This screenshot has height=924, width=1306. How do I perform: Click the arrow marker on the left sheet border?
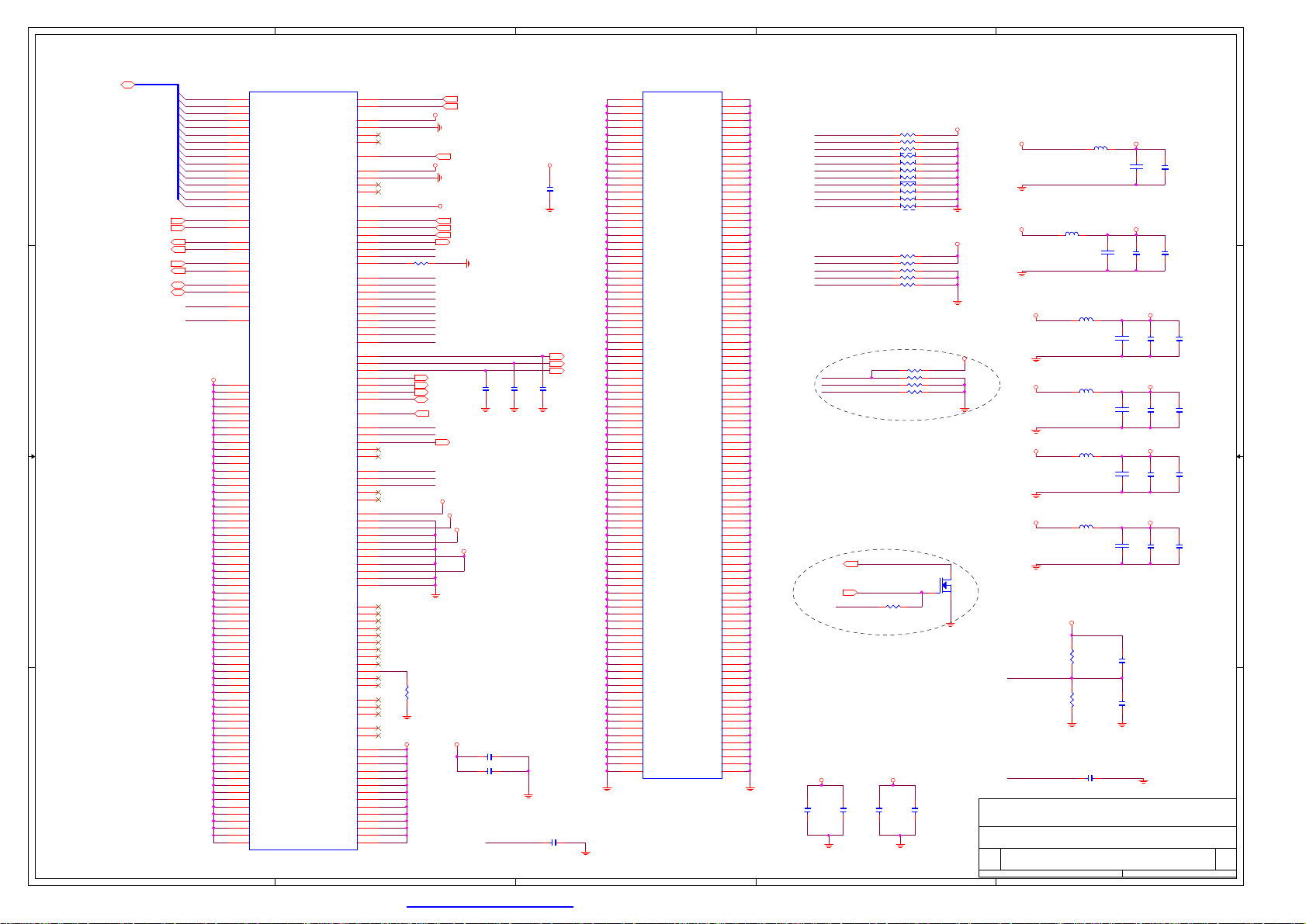click(x=32, y=457)
